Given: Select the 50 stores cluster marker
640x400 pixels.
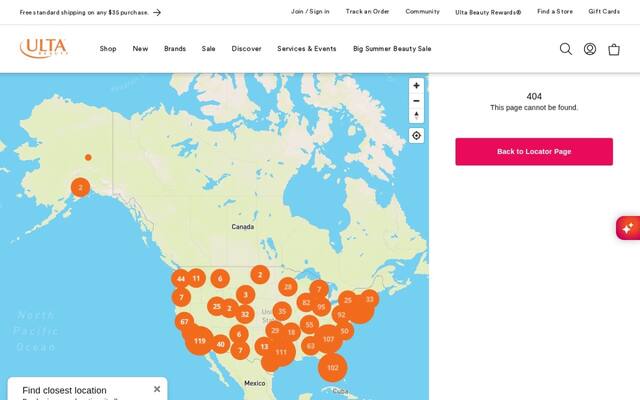Looking at the screenshot, I should (344, 331).
